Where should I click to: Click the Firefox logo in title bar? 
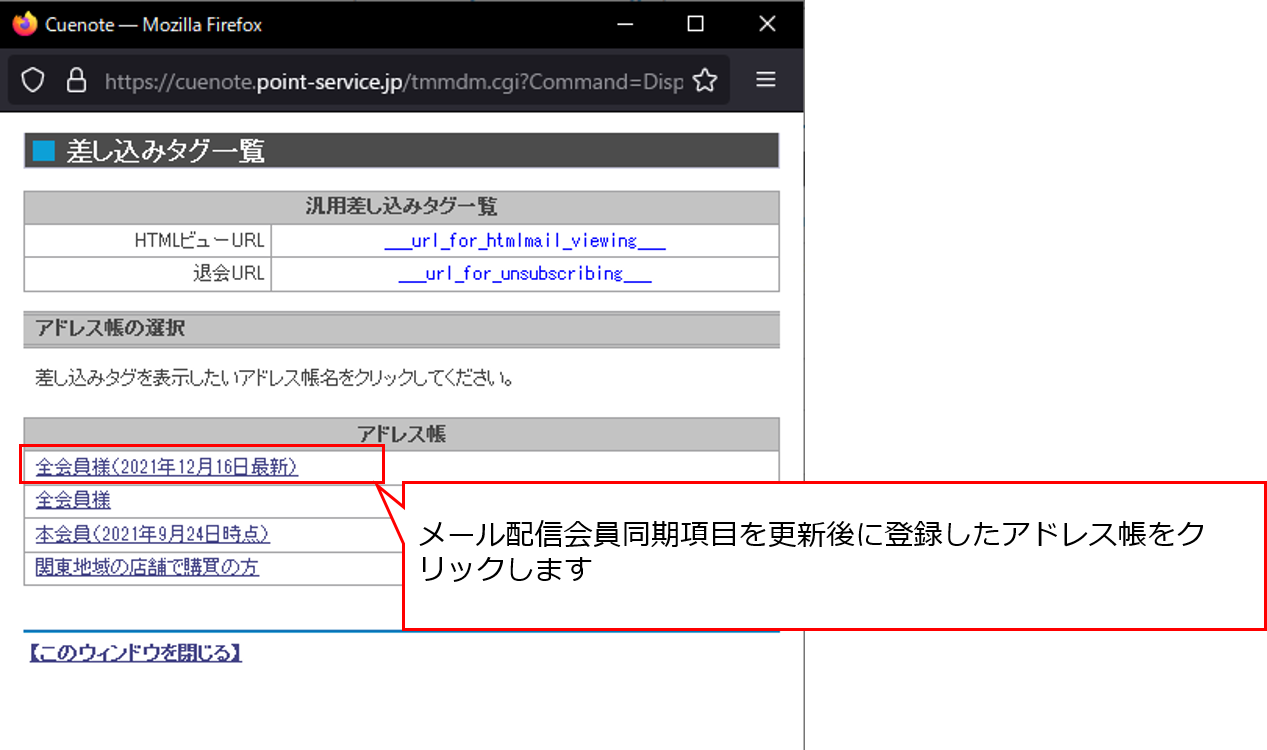pos(25,24)
